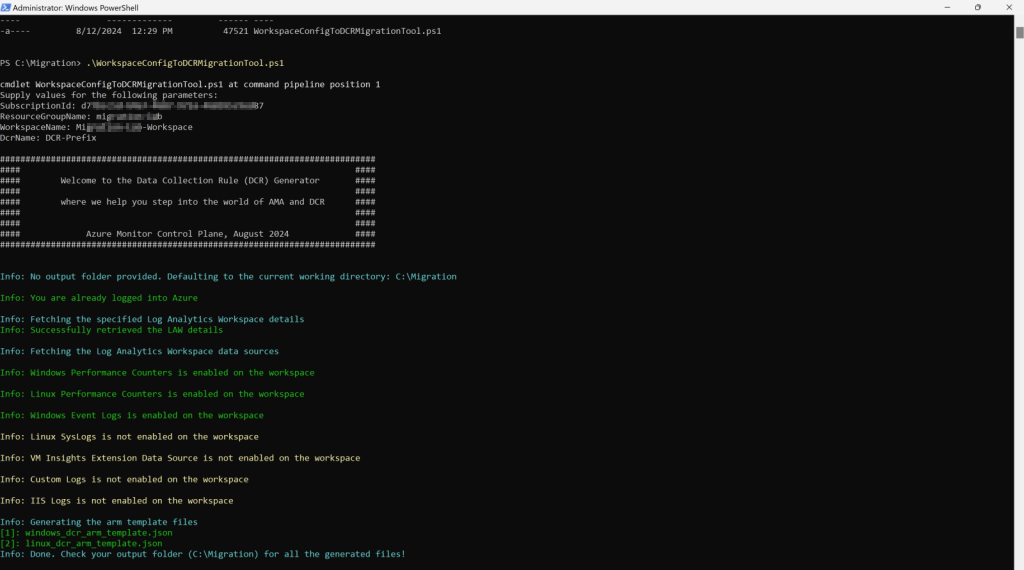Image resolution: width=1024 pixels, height=570 pixels.
Task: Click '[1]: windows_dcr_arm_template.json' output line
Action: tap(86, 532)
